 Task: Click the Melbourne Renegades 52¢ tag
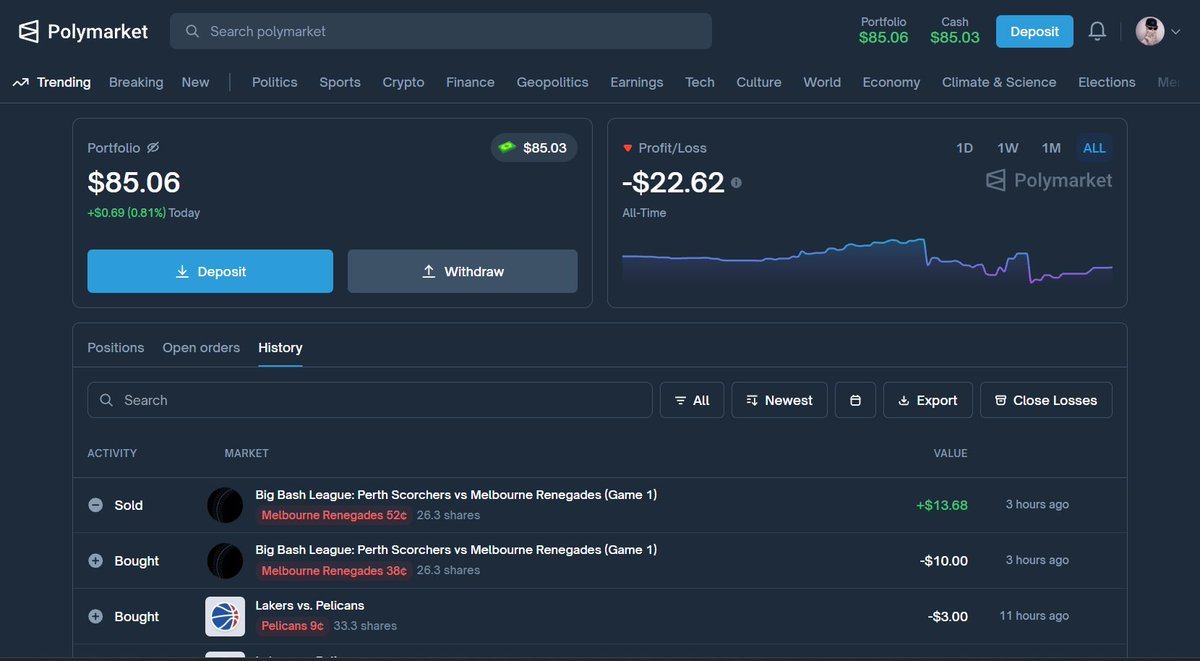tap(334, 516)
